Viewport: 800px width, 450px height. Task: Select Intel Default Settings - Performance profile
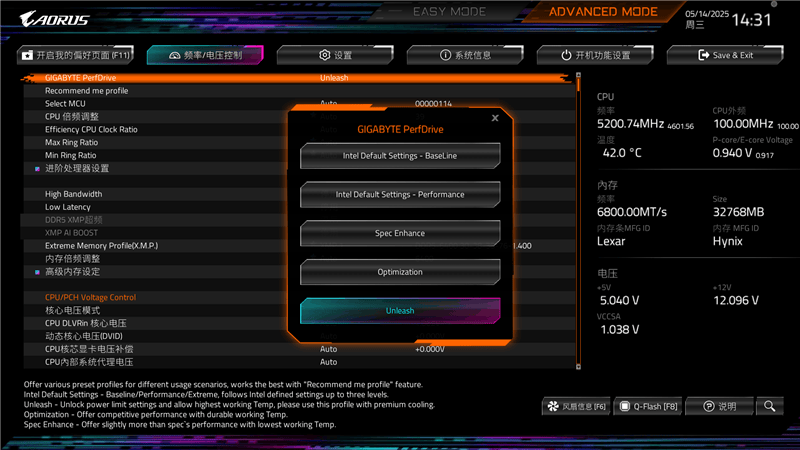click(400, 194)
